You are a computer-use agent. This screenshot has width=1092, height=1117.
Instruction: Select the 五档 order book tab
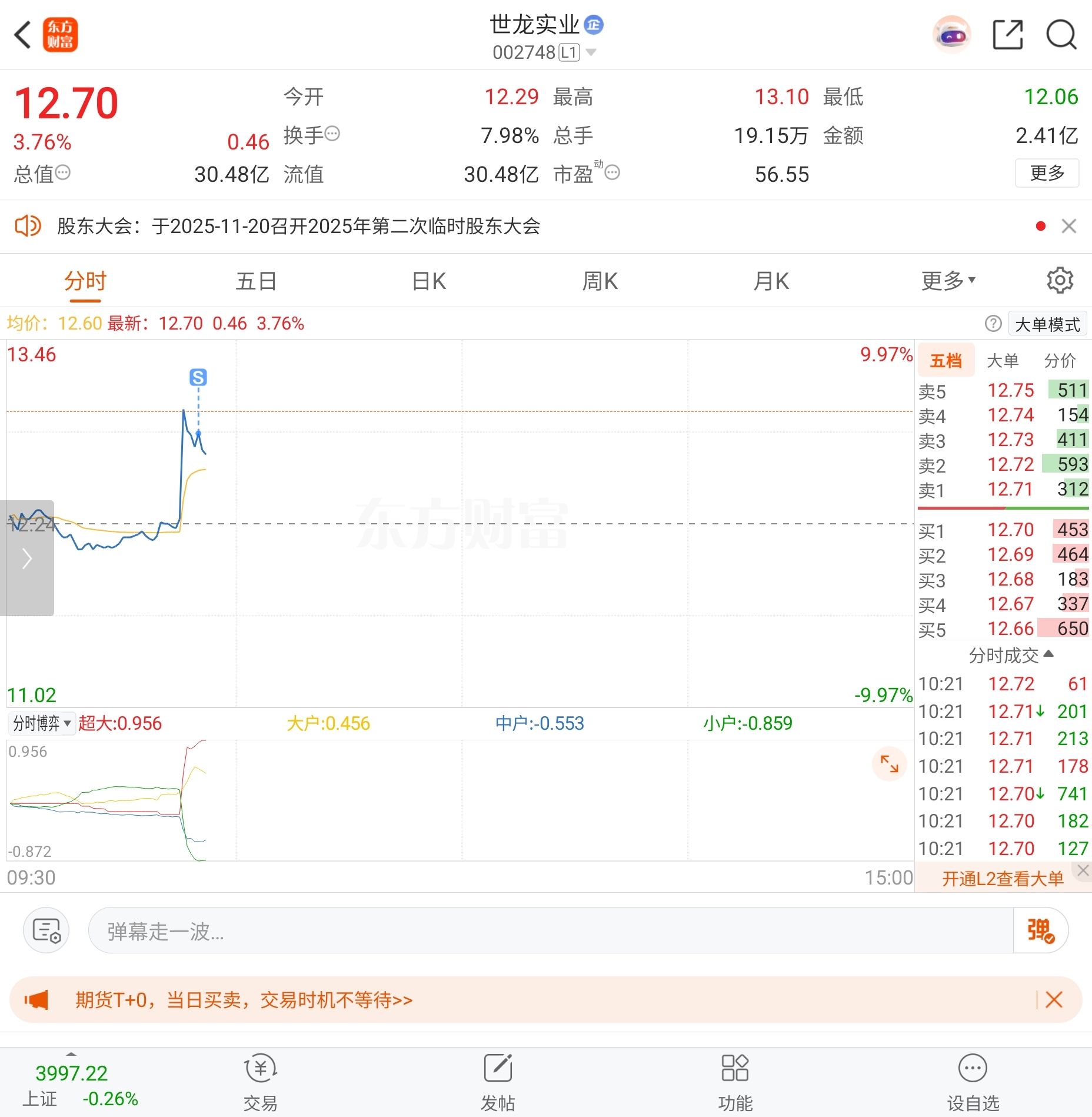pyautogui.click(x=945, y=360)
